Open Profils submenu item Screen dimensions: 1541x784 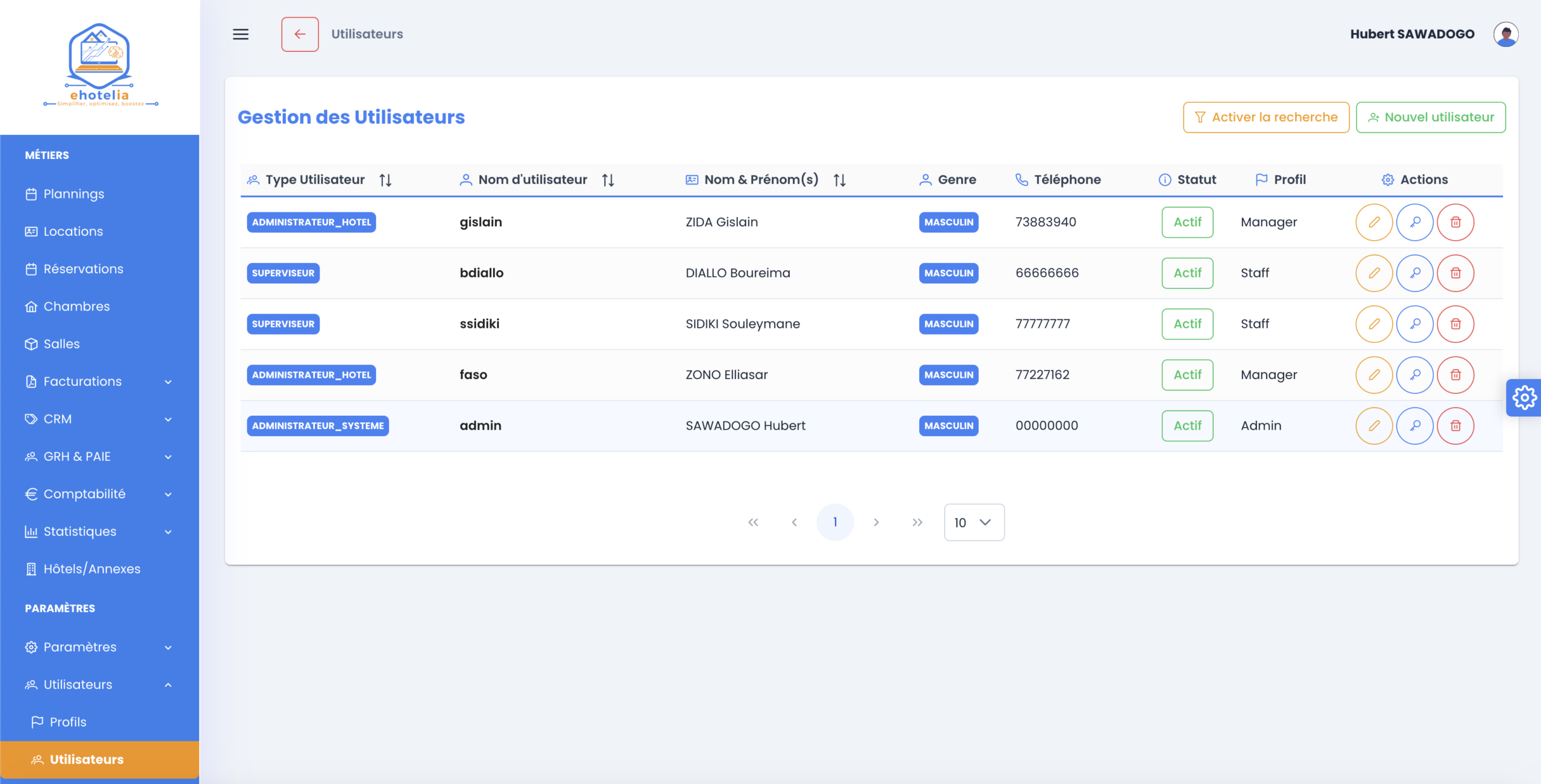67,722
